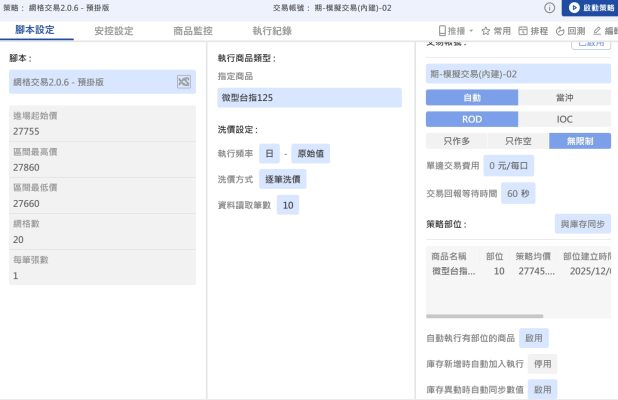
Task: Open 洗價方式 dropdown showing 逐筆洗價
Action: tap(283, 179)
